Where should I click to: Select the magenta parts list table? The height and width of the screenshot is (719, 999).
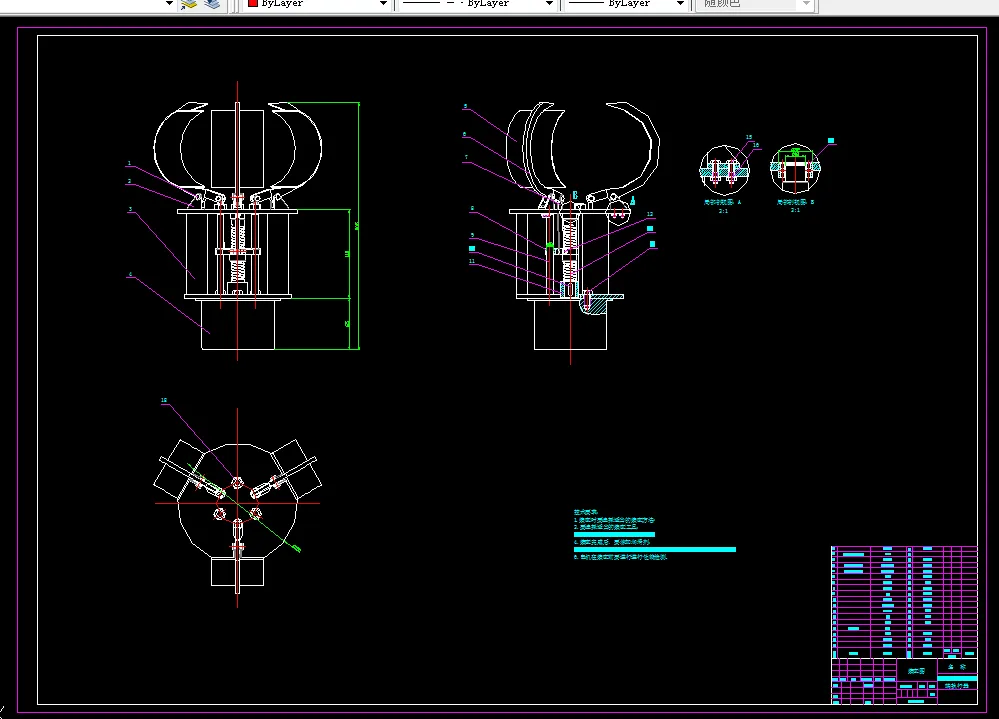904,602
